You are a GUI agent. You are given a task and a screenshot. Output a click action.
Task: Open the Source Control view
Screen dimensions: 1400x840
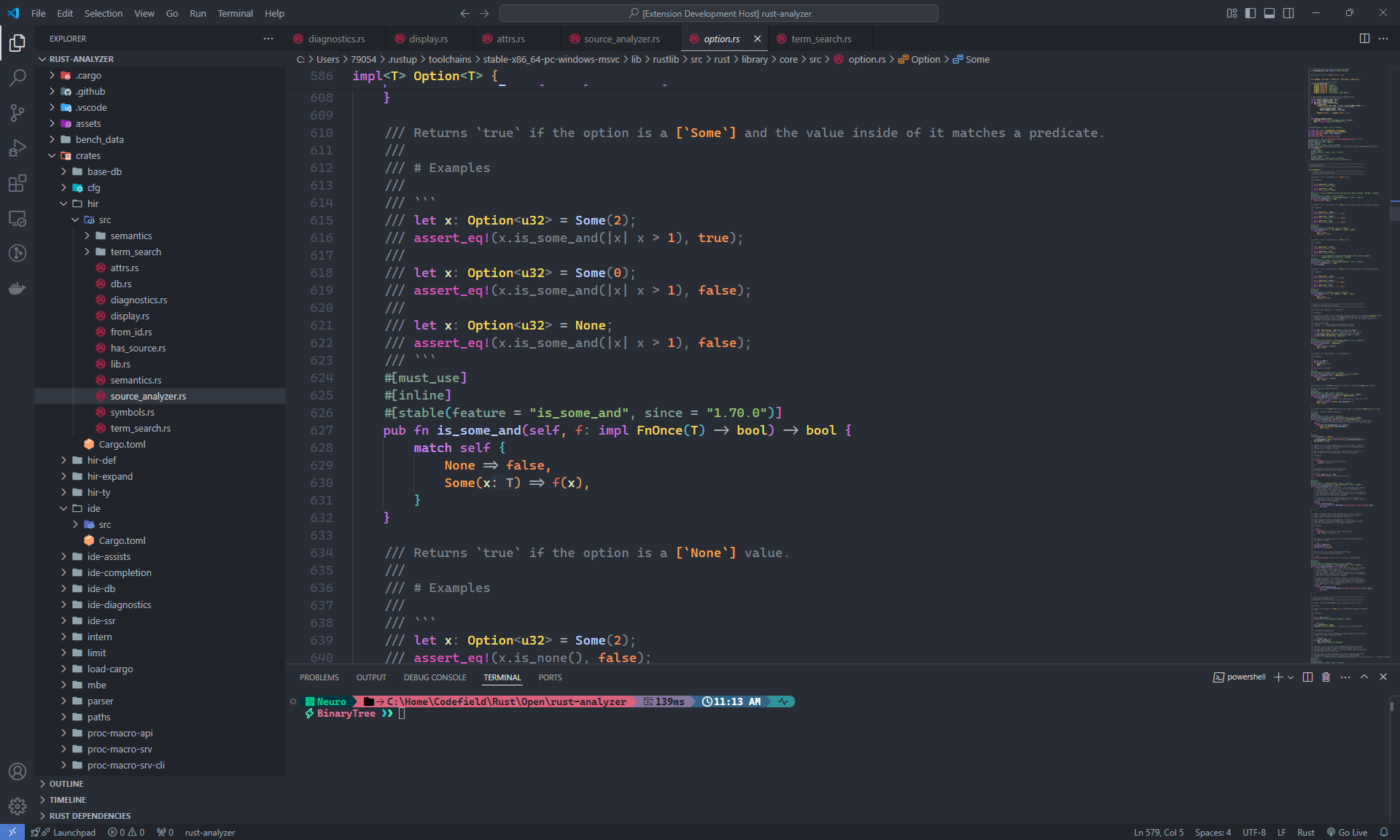click(17, 112)
